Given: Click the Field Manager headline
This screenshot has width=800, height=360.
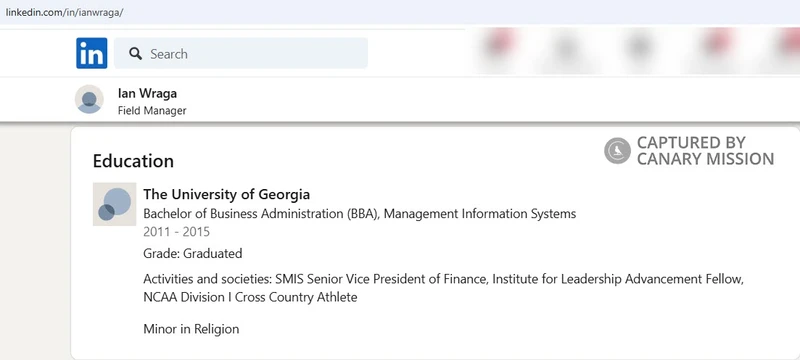Looking at the screenshot, I should click(x=152, y=111).
